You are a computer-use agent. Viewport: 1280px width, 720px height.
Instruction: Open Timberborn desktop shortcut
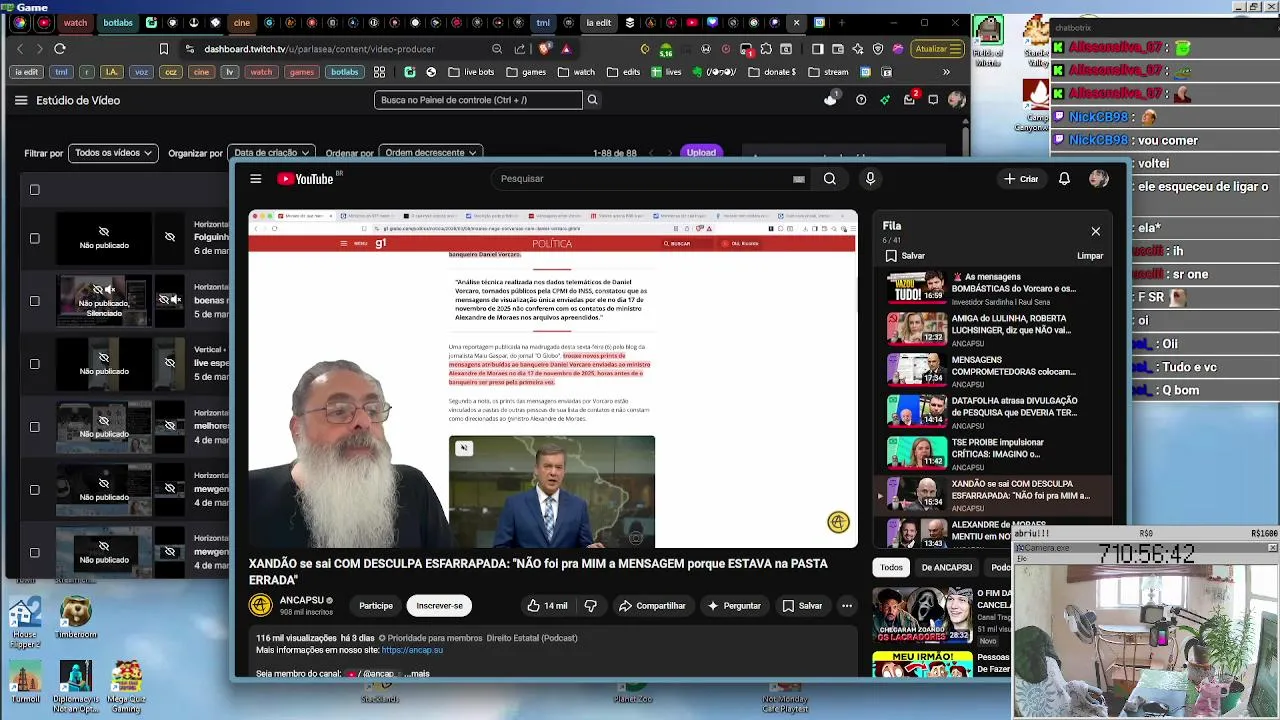(76, 618)
